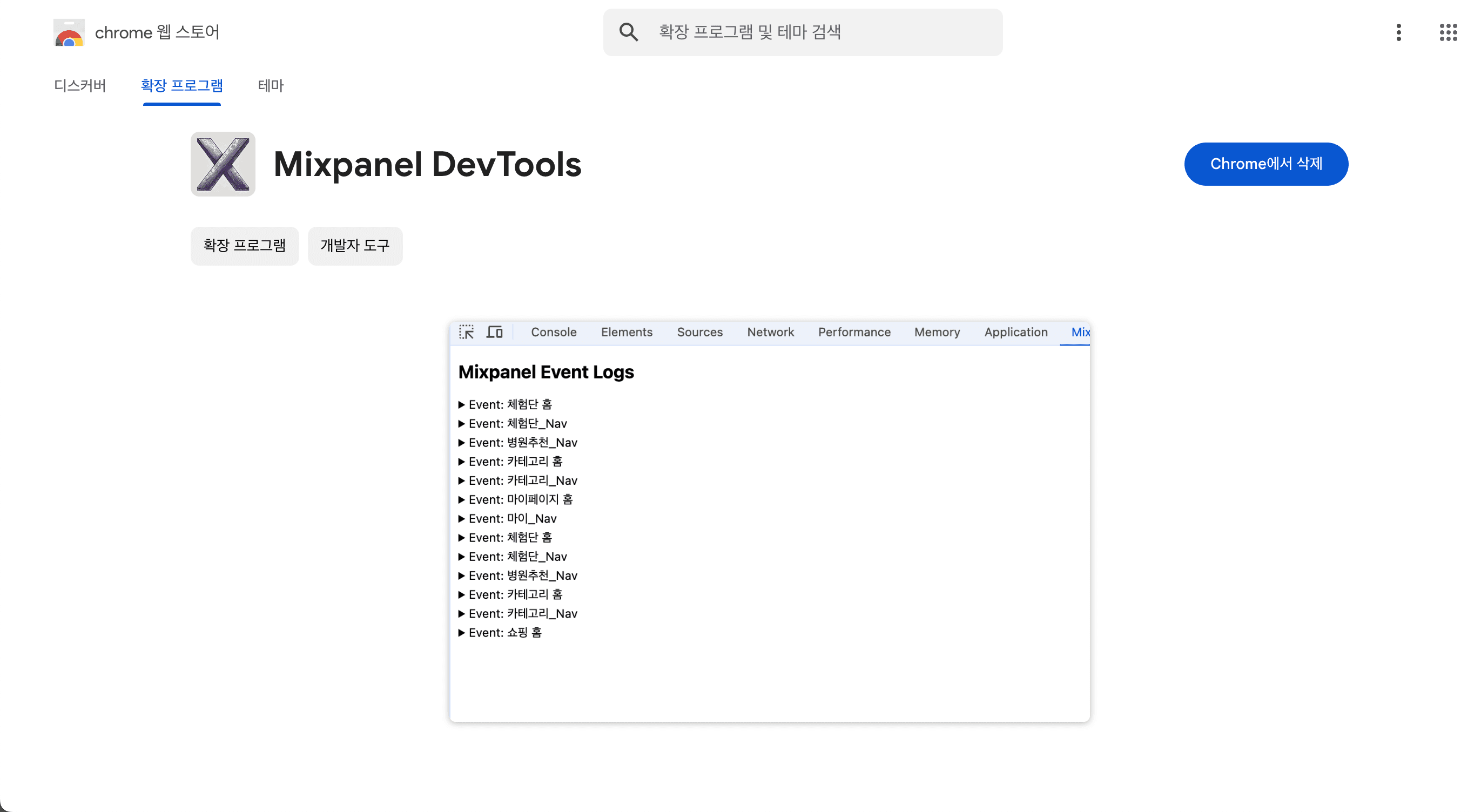Image resolution: width=1481 pixels, height=812 pixels.
Task: Click the device toolbar toggle icon
Action: [494, 332]
